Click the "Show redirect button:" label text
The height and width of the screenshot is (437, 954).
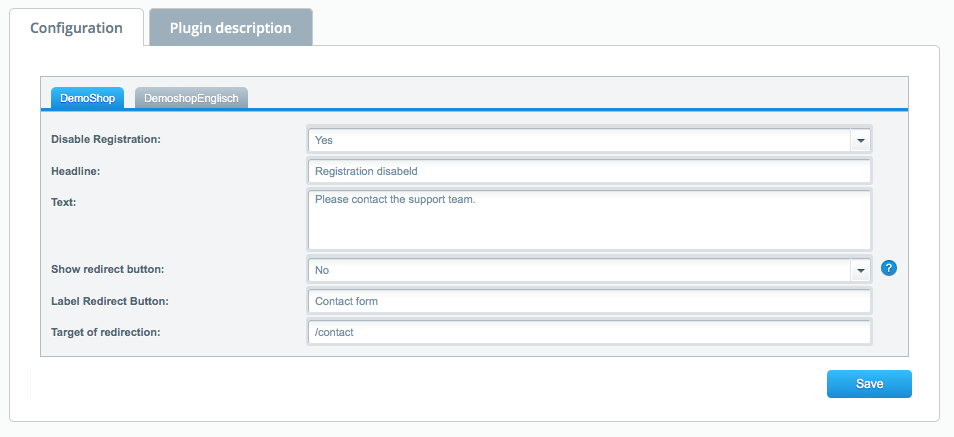click(x=108, y=270)
